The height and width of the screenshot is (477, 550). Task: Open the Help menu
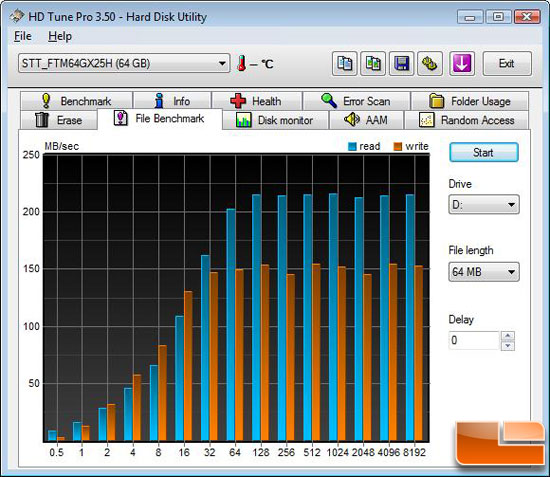pyautogui.click(x=60, y=36)
